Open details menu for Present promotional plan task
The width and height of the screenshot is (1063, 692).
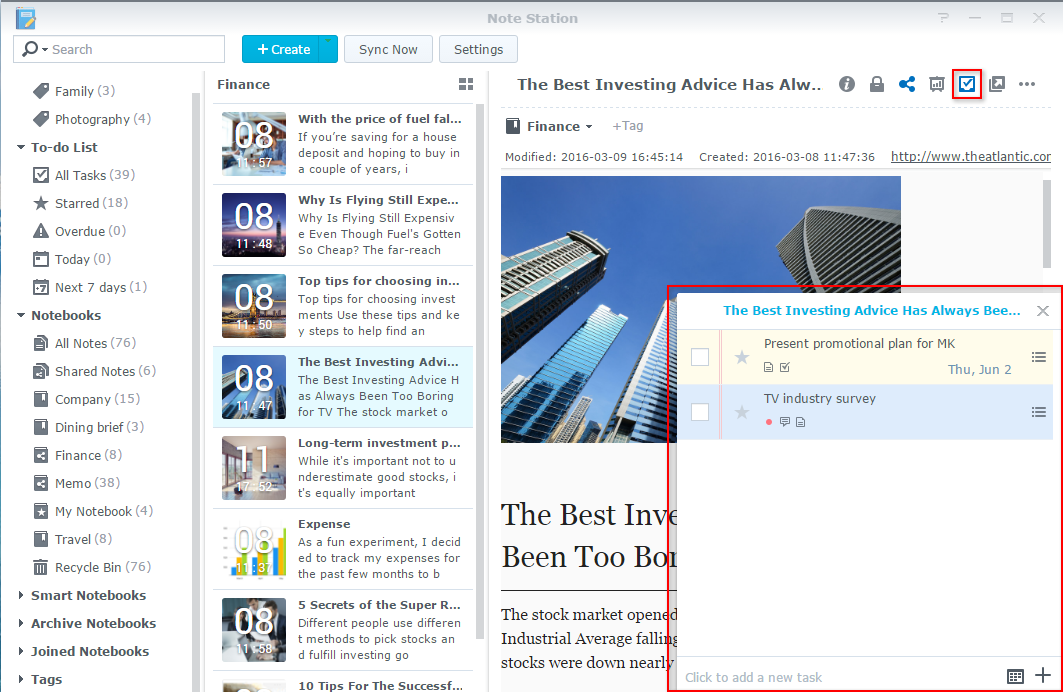[x=1039, y=357]
